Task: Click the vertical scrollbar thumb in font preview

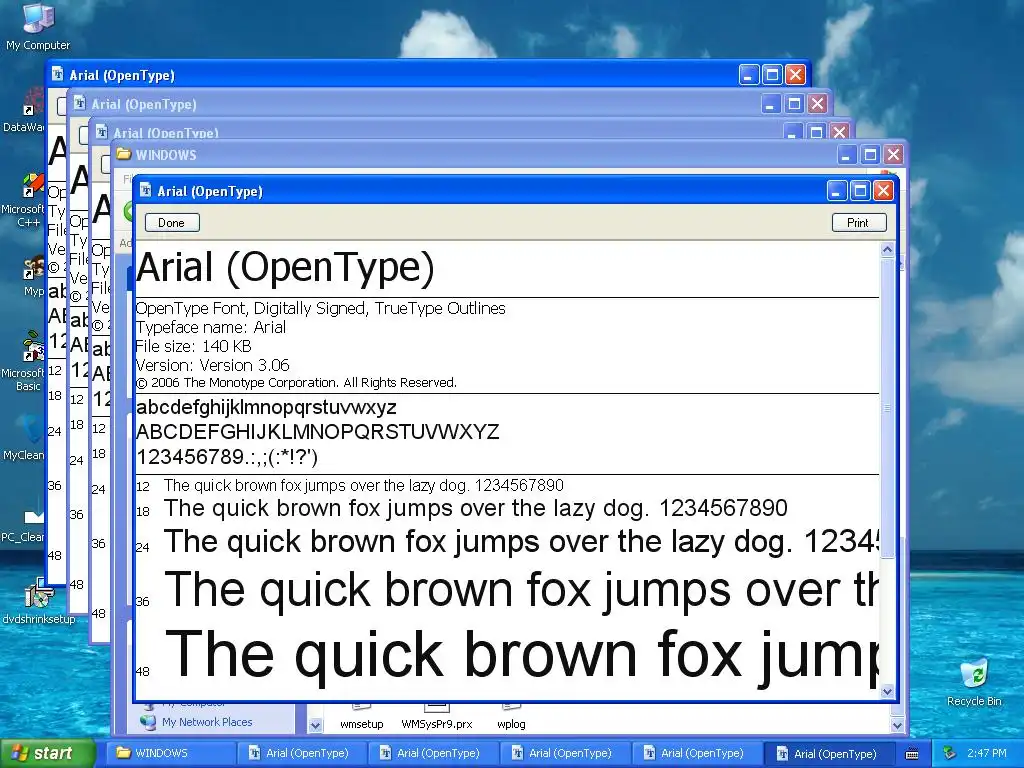Action: pos(887,408)
